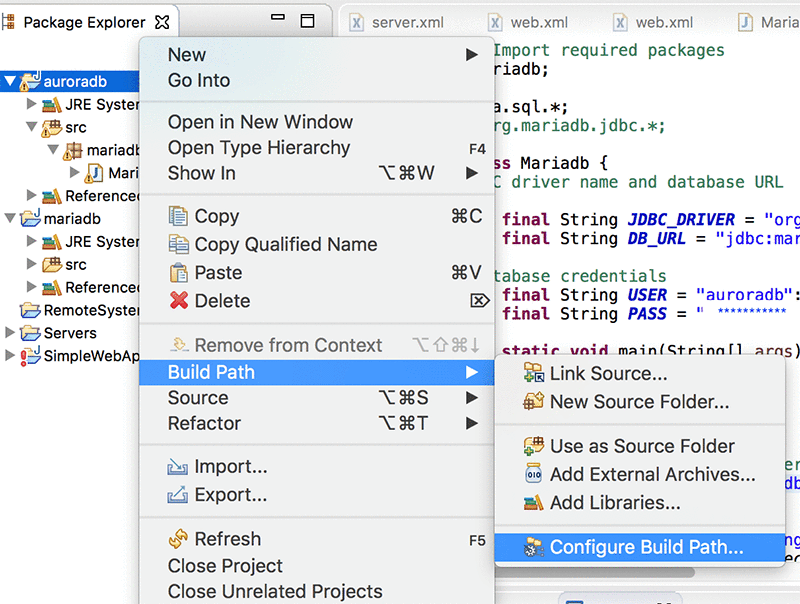Click the Refresh arrows icon
This screenshot has width=800, height=604.
[179, 539]
